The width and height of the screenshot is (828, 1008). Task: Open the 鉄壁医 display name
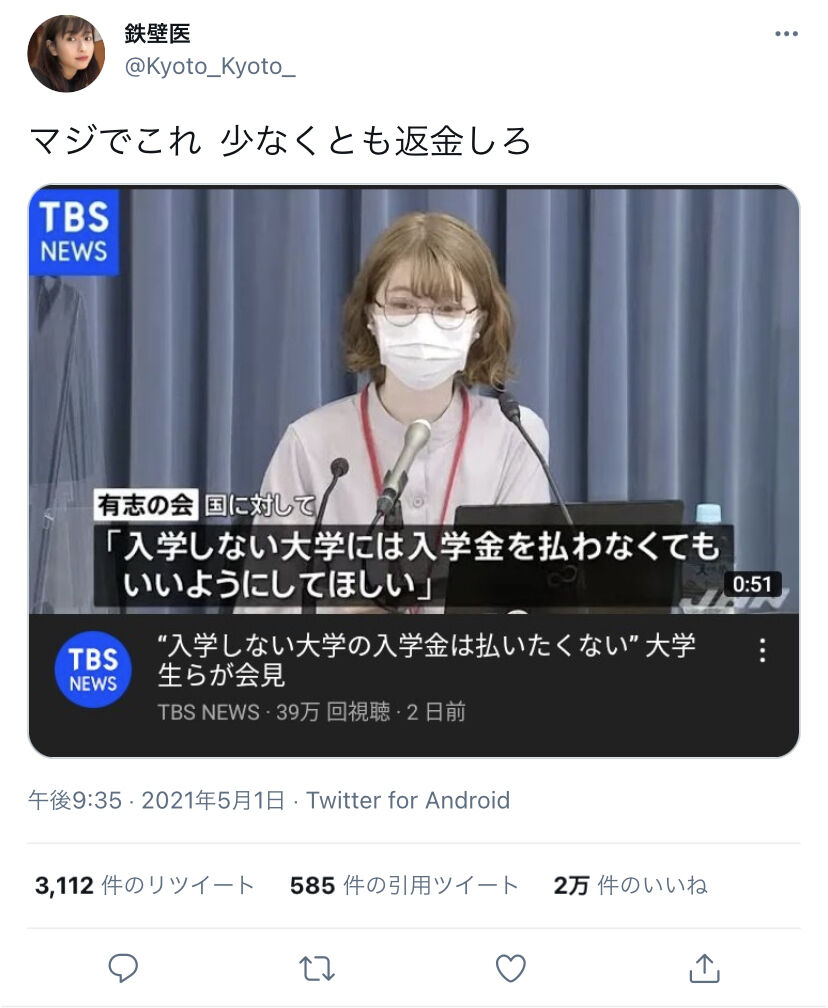158,33
